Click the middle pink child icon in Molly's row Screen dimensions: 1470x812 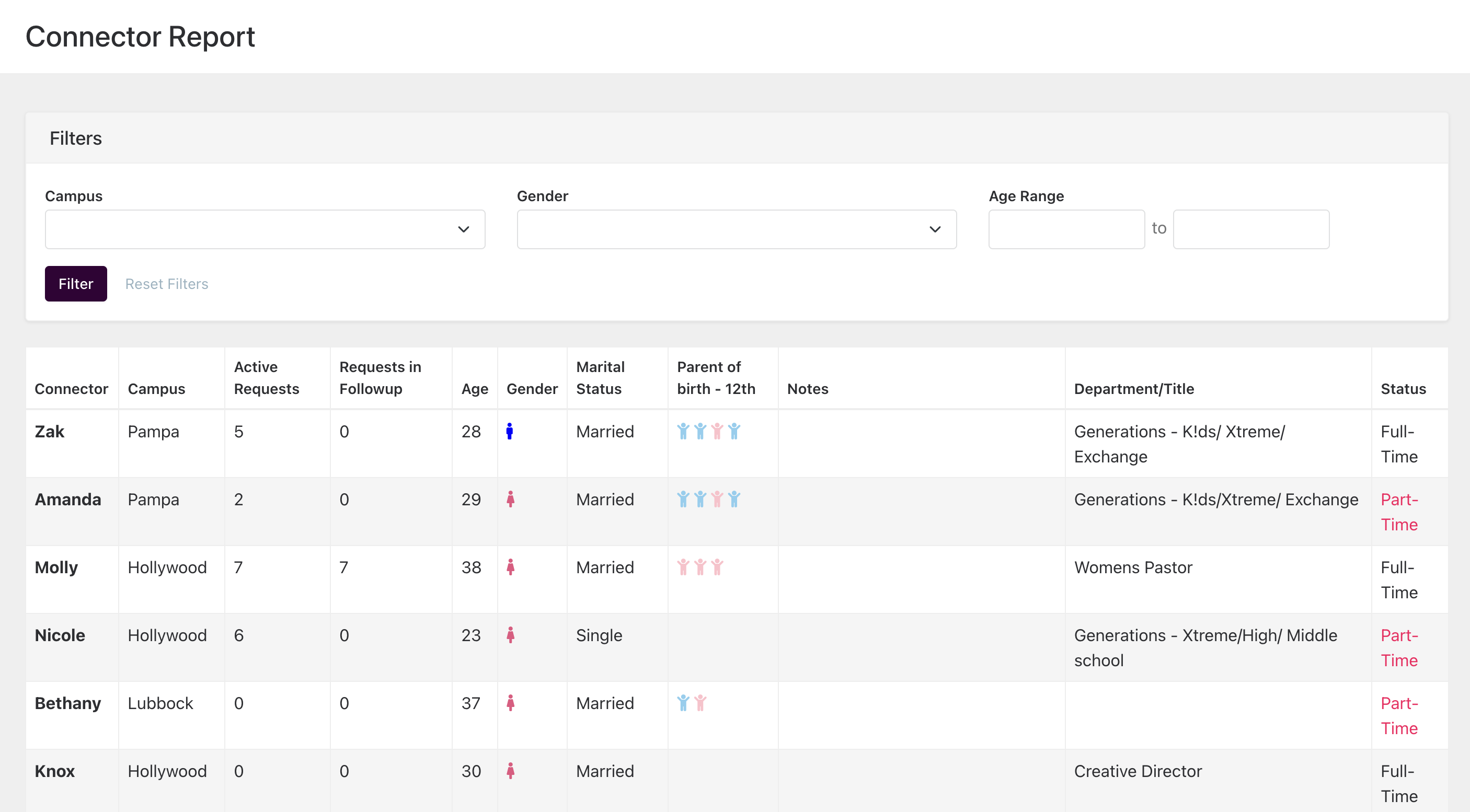700,567
